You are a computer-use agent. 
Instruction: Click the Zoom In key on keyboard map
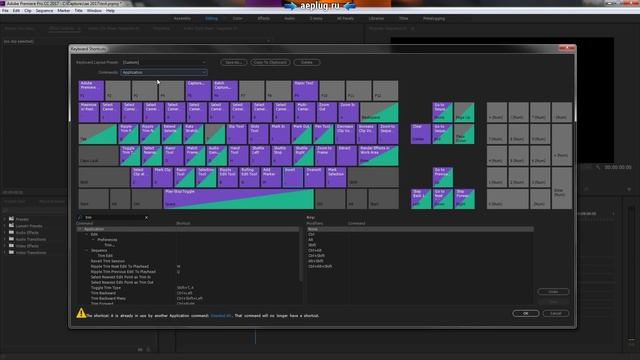tap(348, 112)
